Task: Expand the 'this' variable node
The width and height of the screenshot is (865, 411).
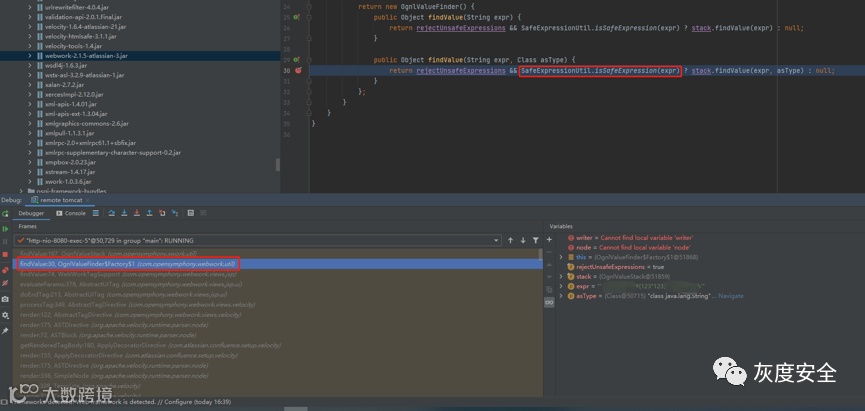Action: click(x=562, y=258)
